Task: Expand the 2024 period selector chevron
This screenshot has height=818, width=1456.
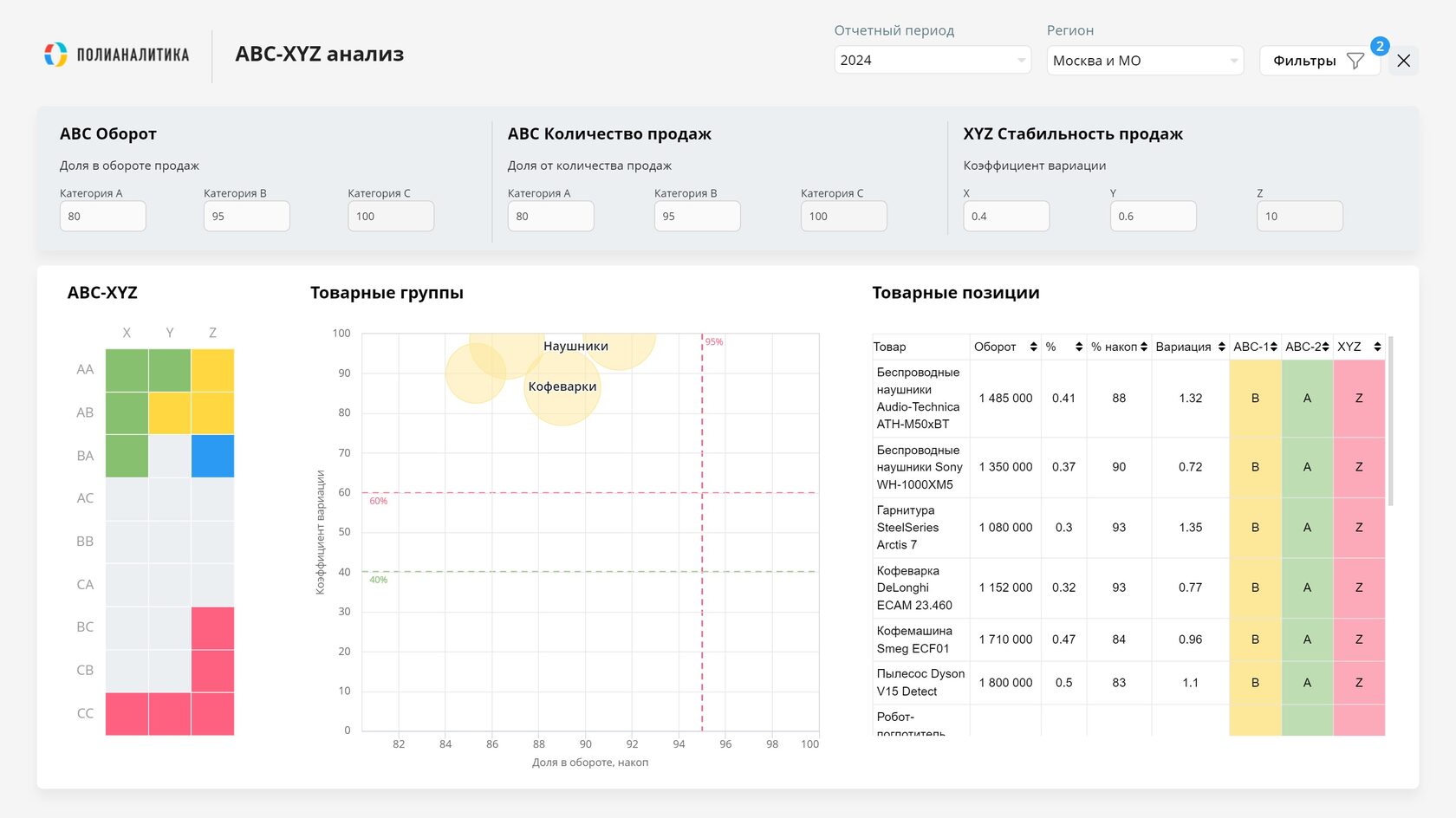Action: [1021, 61]
